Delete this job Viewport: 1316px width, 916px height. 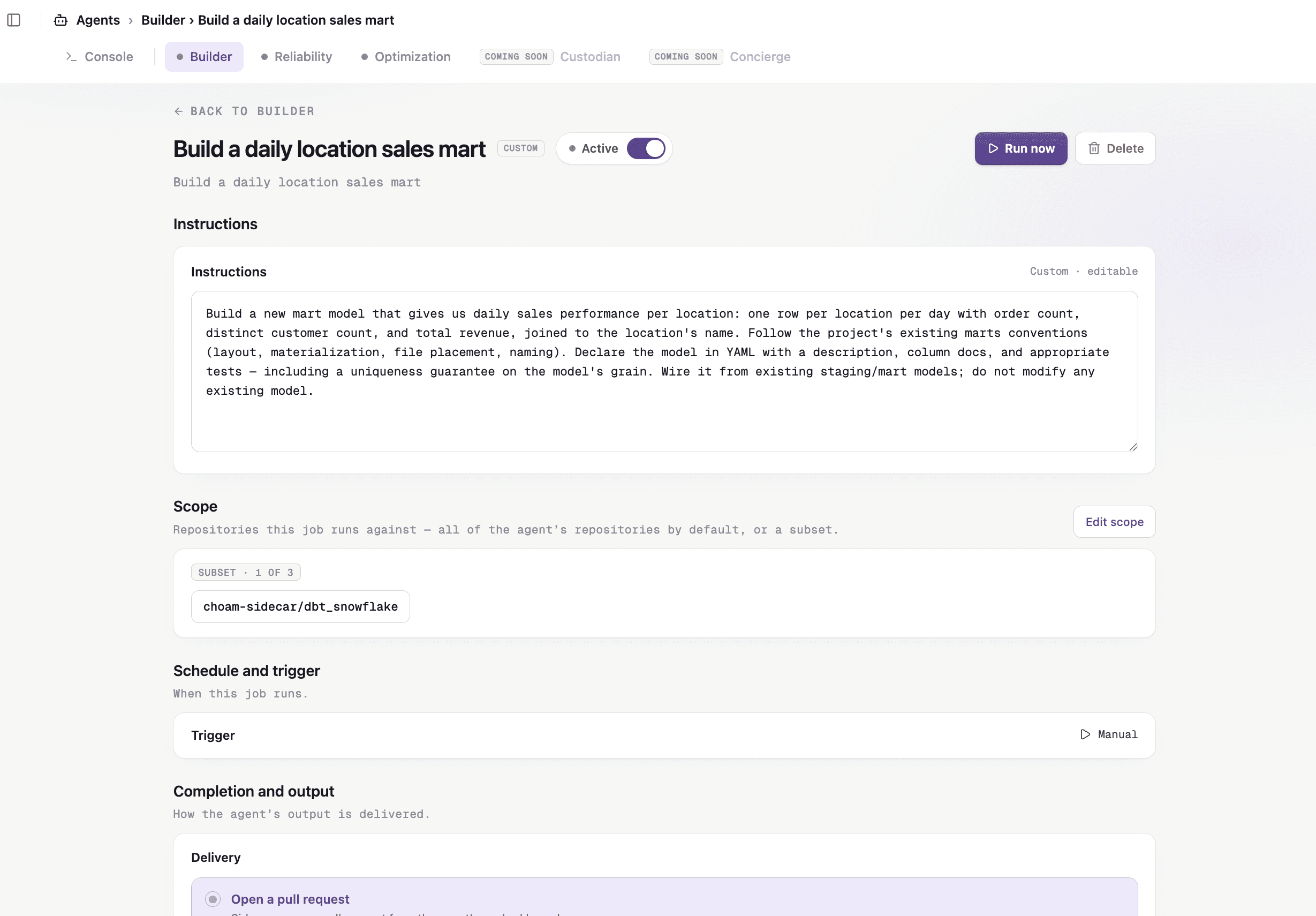1115,148
